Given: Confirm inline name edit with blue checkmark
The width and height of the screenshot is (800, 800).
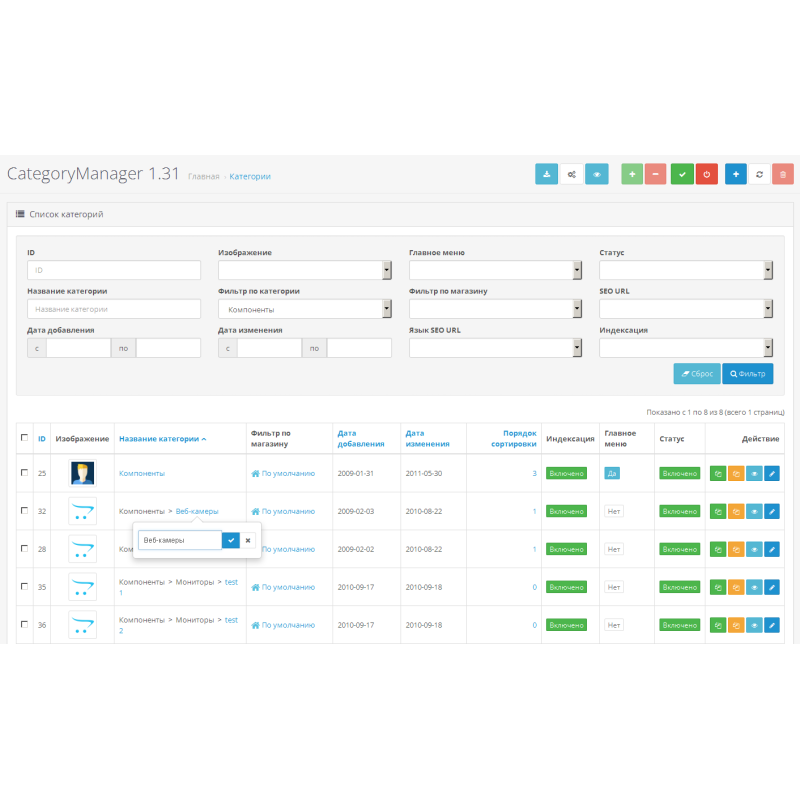Looking at the screenshot, I should pos(231,540).
